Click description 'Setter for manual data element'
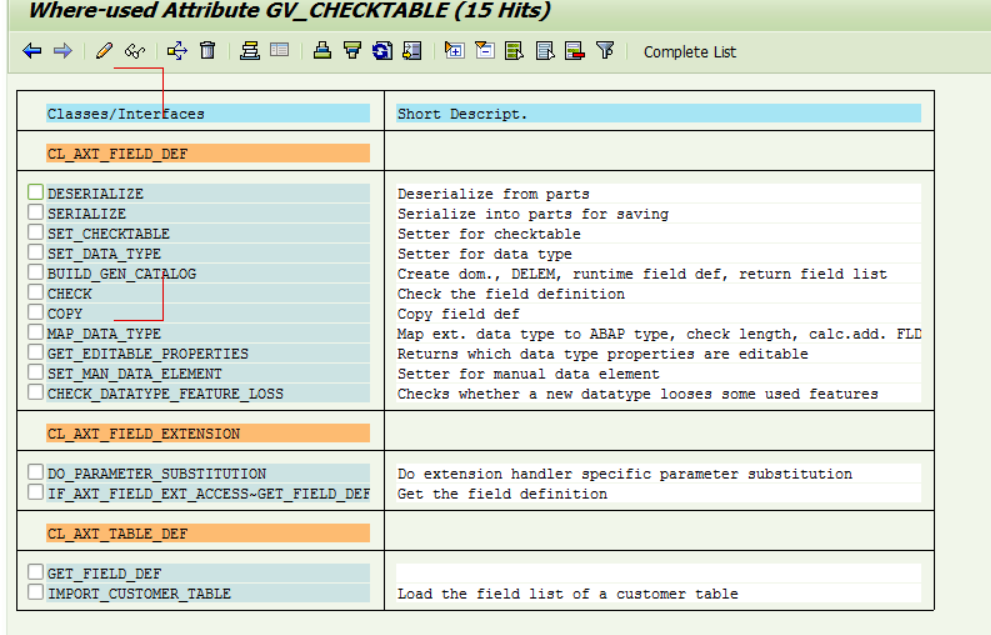This screenshot has width=991, height=635. (x=528, y=374)
